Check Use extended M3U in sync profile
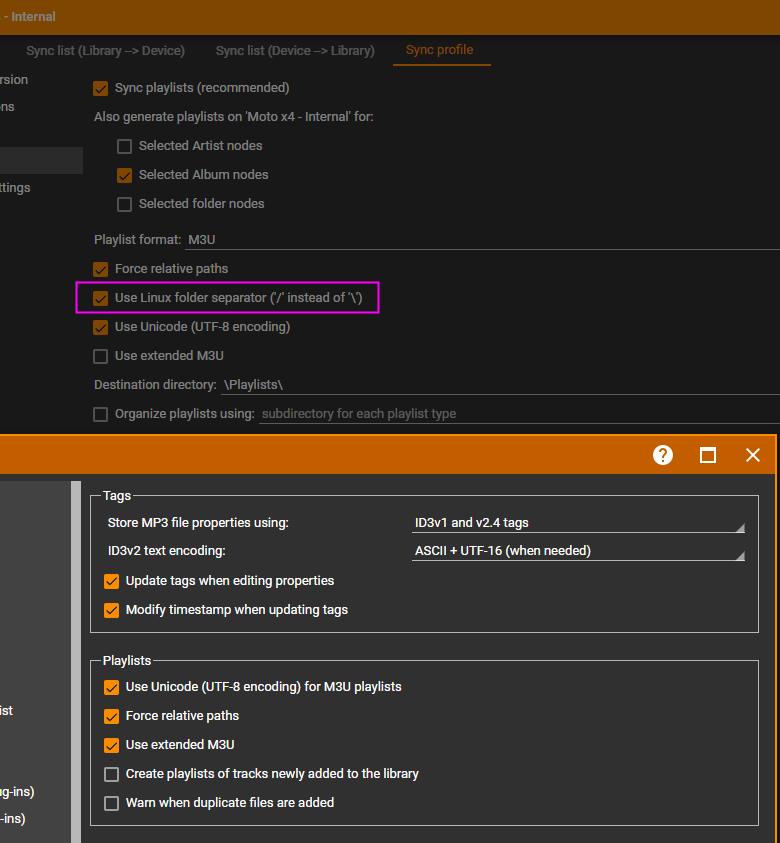 coord(101,356)
